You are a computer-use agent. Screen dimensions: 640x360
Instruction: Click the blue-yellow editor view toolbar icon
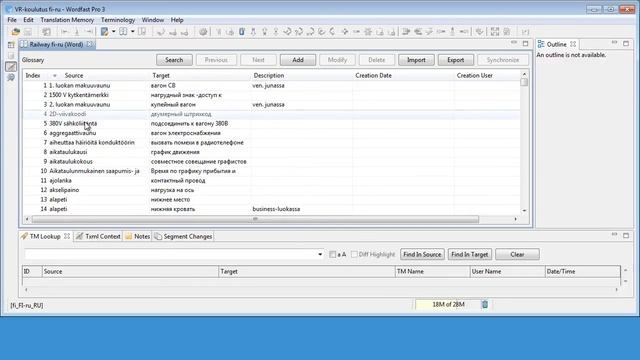(x=104, y=31)
